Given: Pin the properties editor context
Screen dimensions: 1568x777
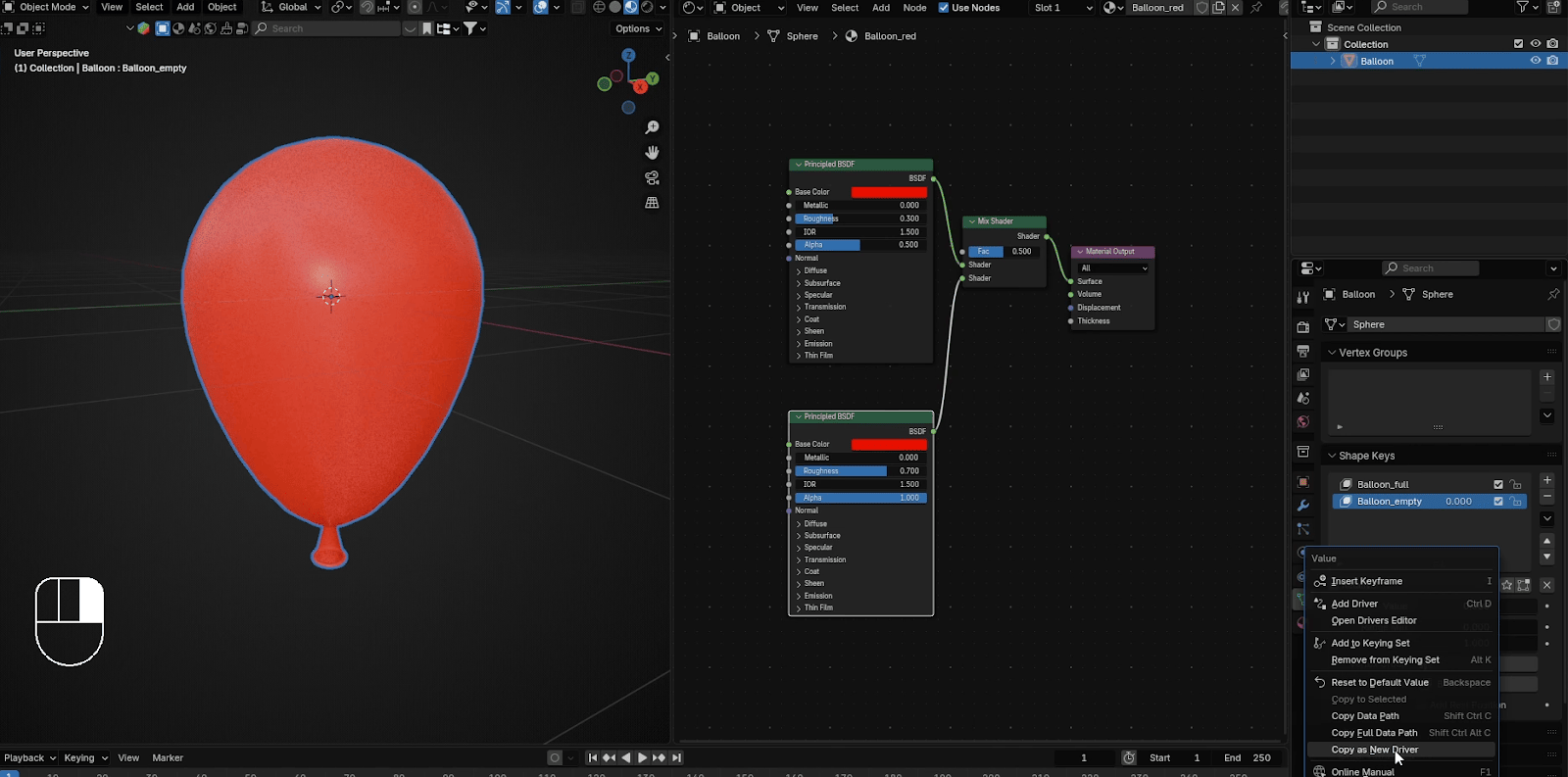Looking at the screenshot, I should pyautogui.click(x=1553, y=294).
